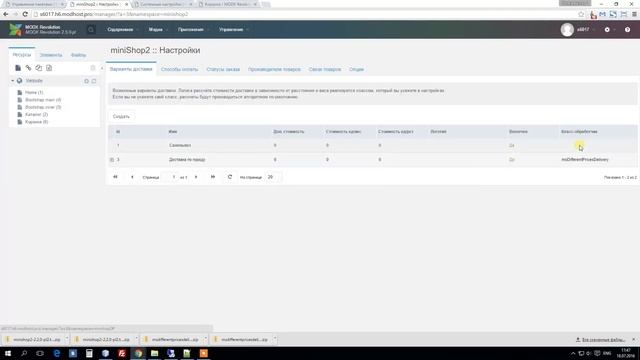Click the new weblink chain icon
The image size is (640, 360).
coord(28,68)
